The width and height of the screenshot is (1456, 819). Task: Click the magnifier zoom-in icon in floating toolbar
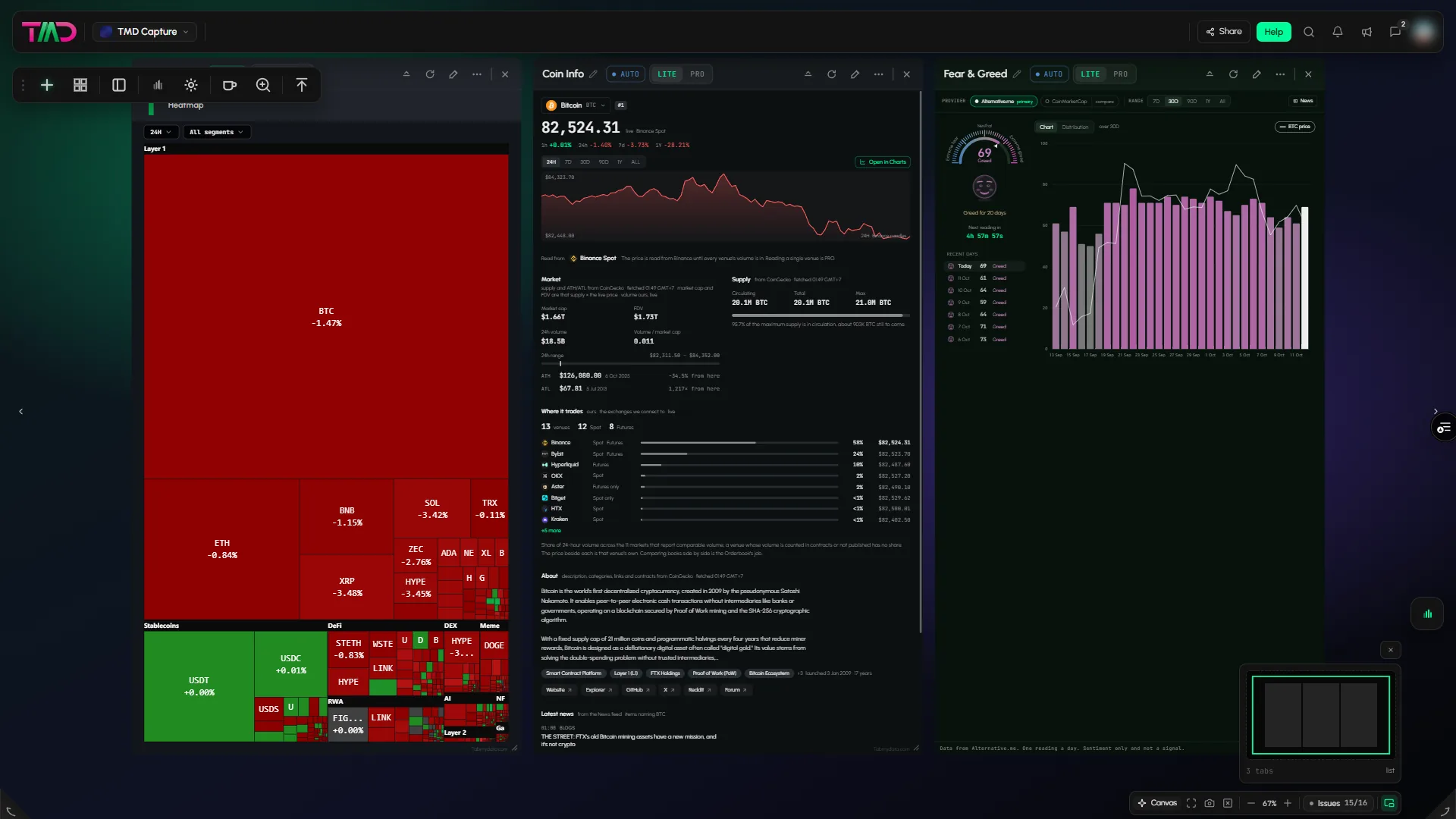pyautogui.click(x=263, y=85)
